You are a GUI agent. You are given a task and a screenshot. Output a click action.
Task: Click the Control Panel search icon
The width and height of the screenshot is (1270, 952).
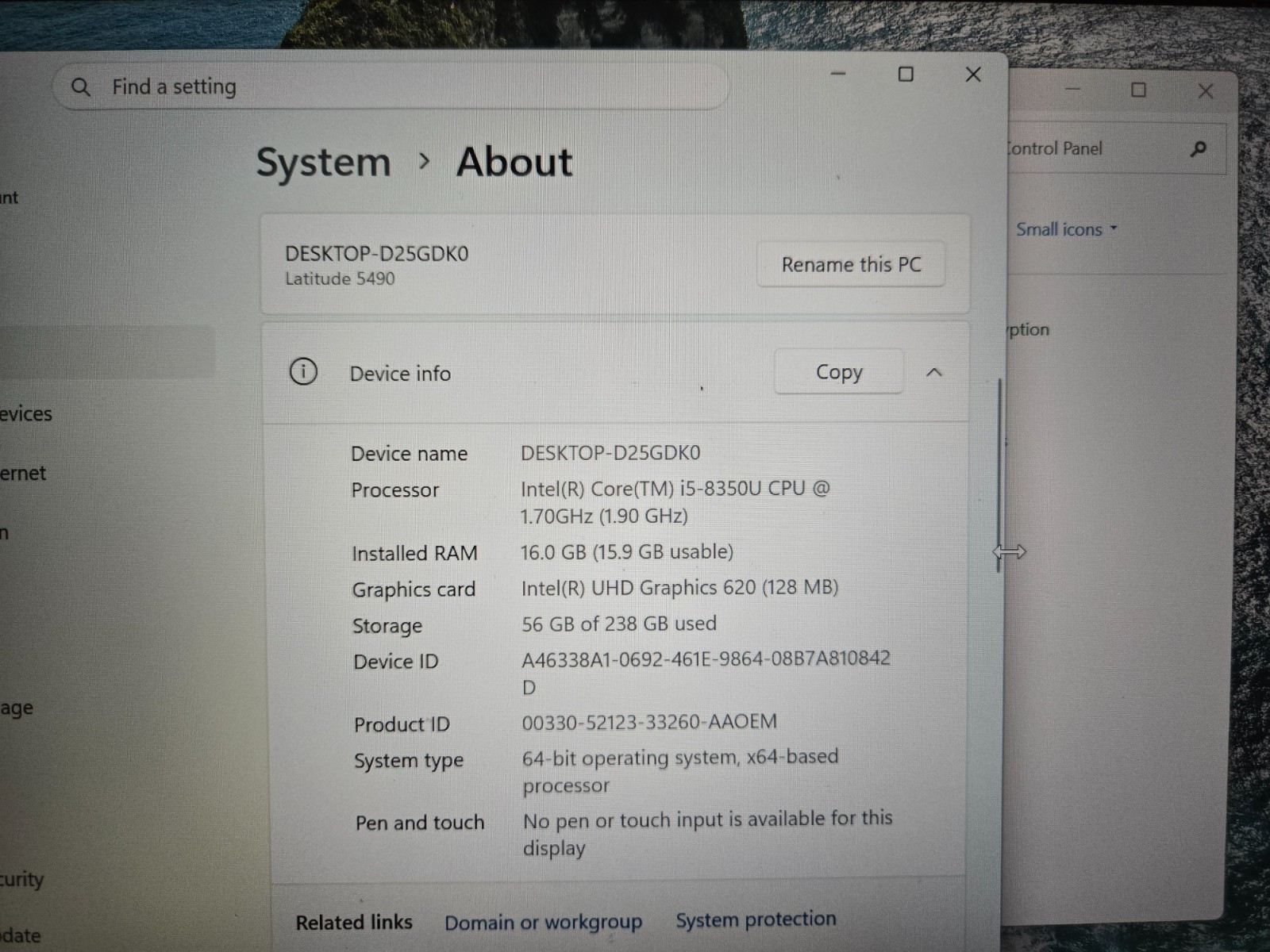pyautogui.click(x=1199, y=148)
